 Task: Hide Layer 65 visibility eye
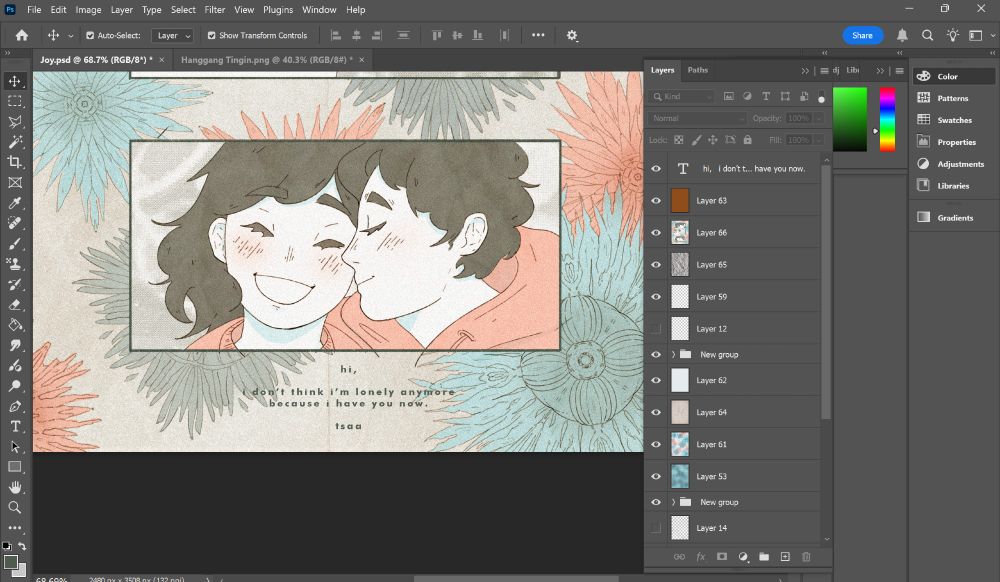[656, 265]
